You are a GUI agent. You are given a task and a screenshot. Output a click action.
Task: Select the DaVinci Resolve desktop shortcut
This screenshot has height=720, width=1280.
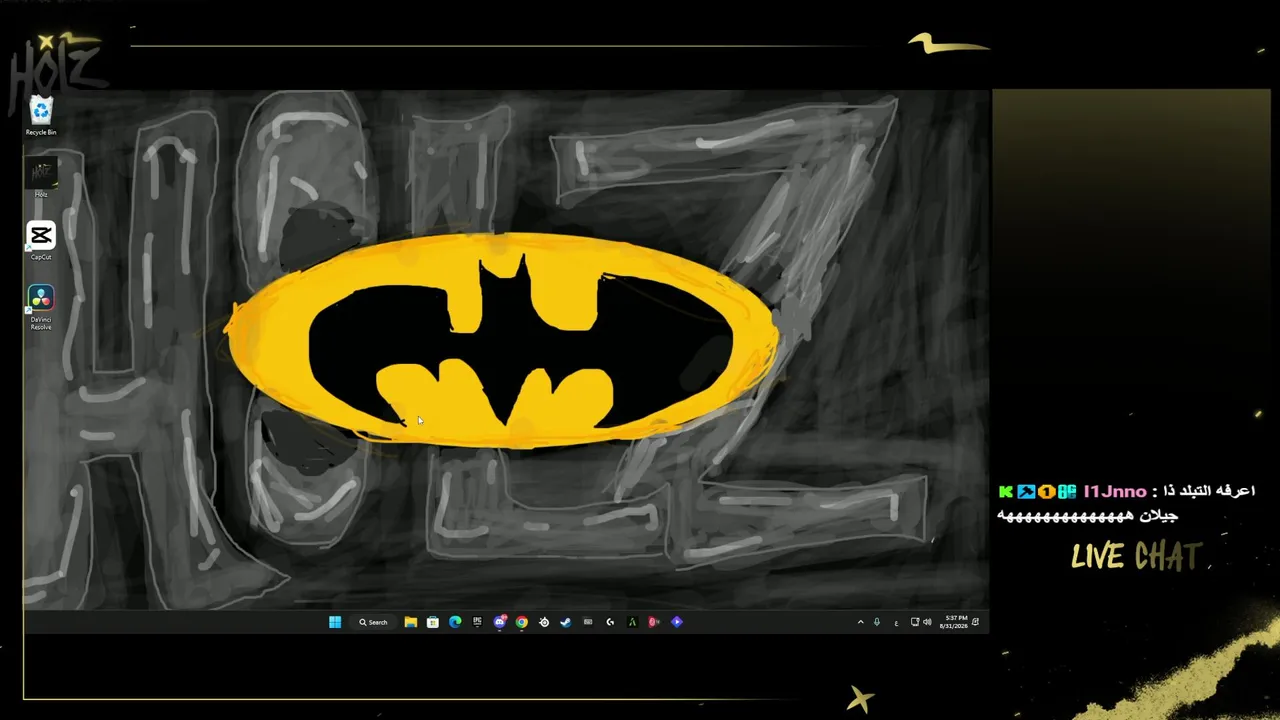pyautogui.click(x=41, y=307)
